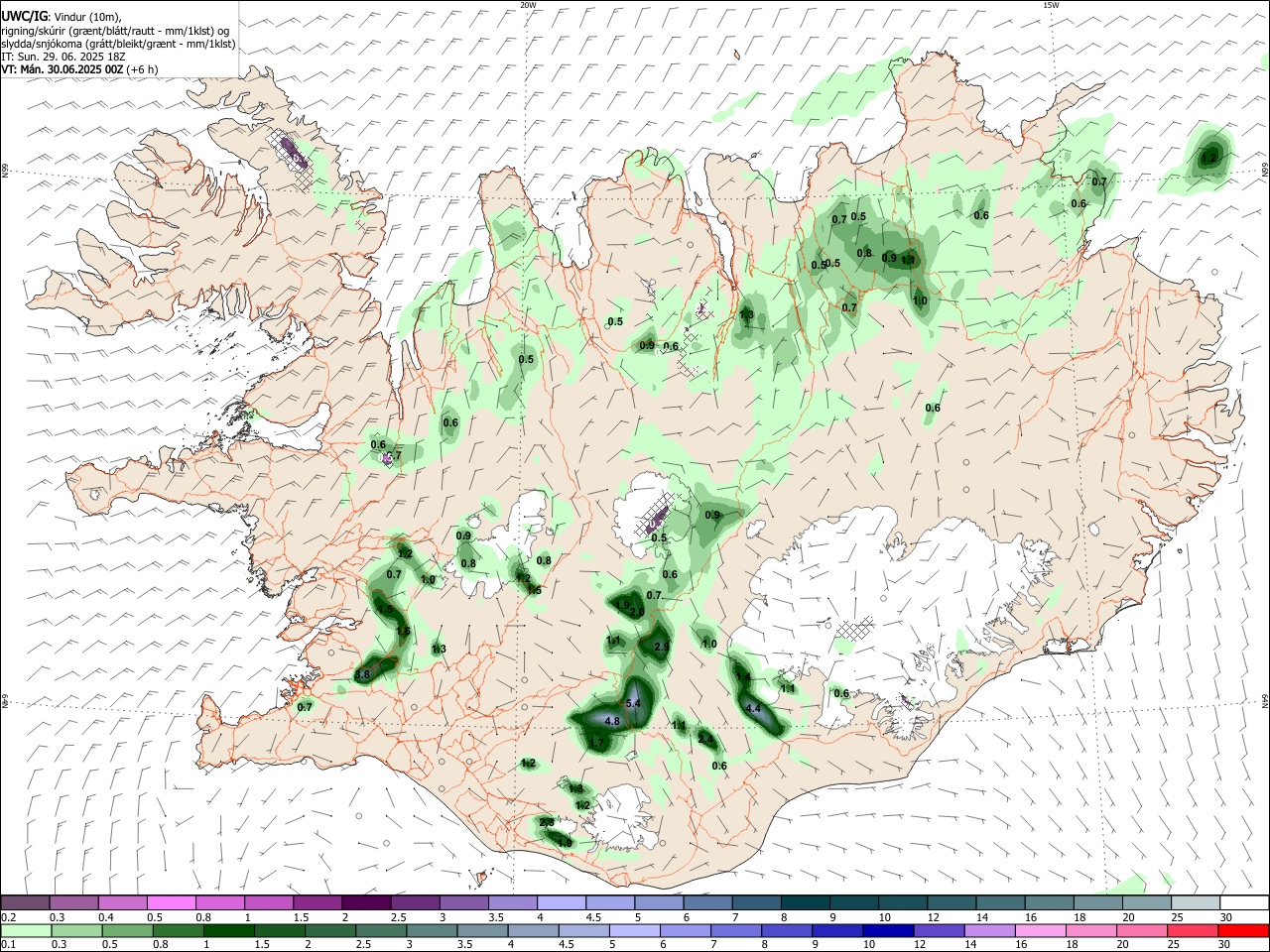Click the green 0.5 swatch, bottom scale
1270x952 pixels.
pyautogui.click(x=127, y=930)
